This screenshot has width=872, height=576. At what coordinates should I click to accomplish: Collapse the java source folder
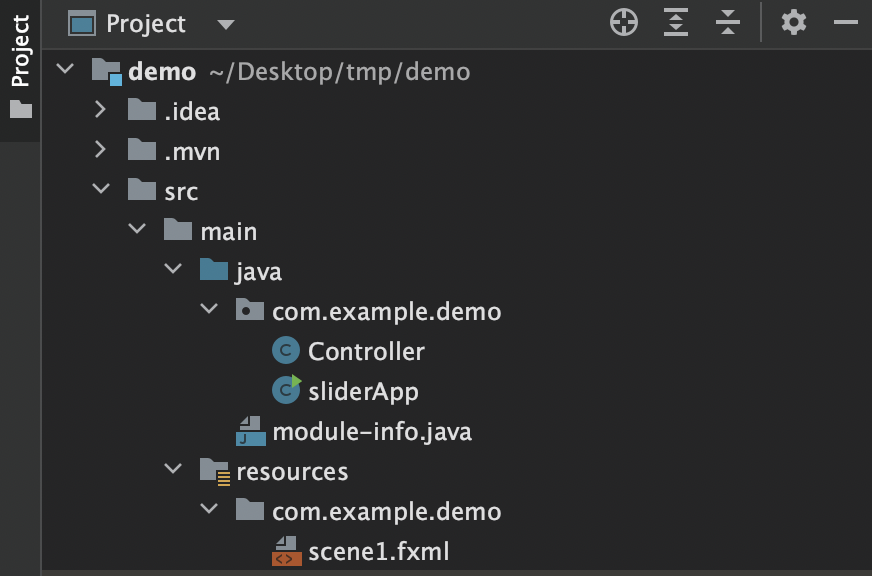click(x=173, y=270)
